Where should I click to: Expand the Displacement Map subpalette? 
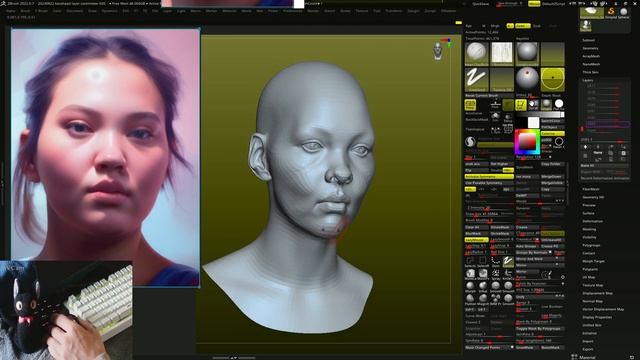(x=597, y=293)
